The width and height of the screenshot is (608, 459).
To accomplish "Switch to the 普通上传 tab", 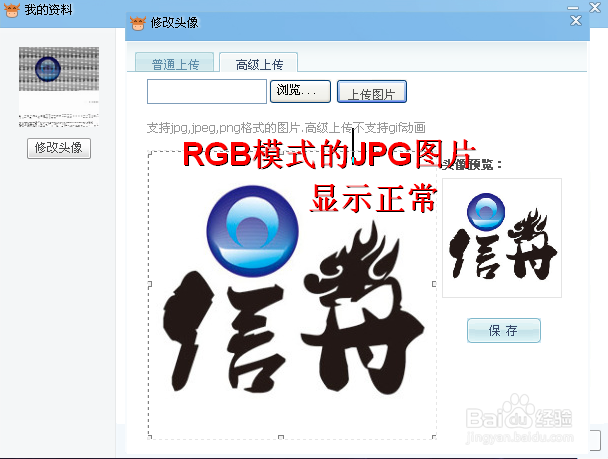I will point(174,63).
